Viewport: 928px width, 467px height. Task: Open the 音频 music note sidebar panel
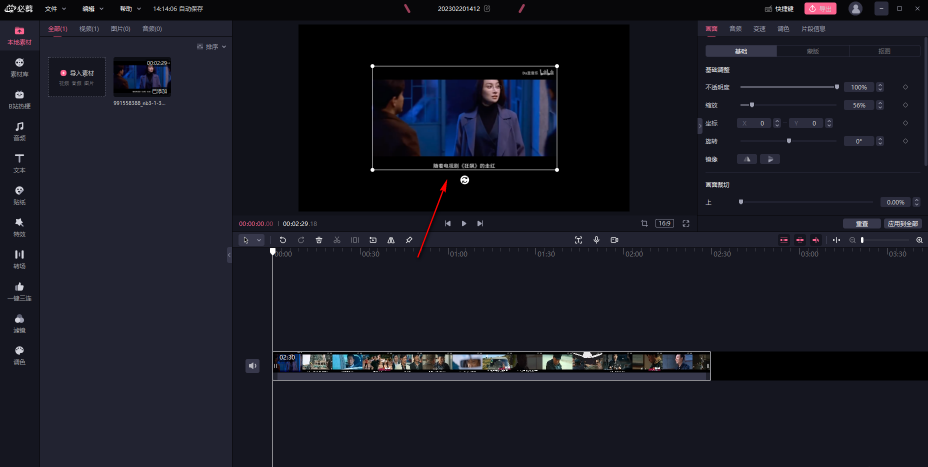tap(19, 130)
